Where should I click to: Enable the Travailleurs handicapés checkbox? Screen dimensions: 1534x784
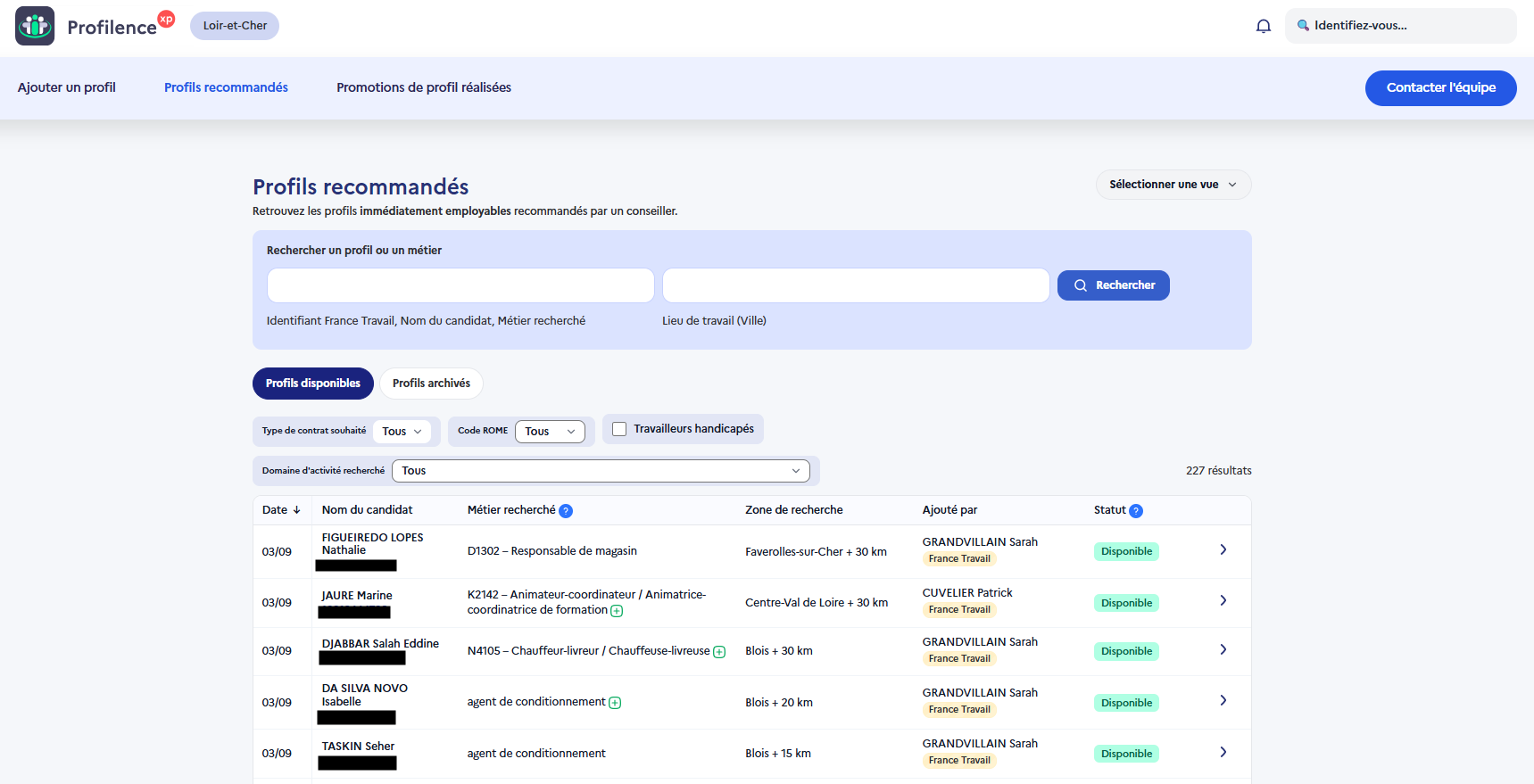point(619,429)
